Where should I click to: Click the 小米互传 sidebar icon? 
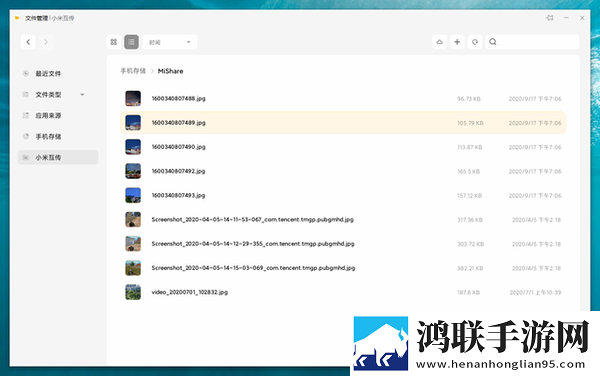point(26,157)
